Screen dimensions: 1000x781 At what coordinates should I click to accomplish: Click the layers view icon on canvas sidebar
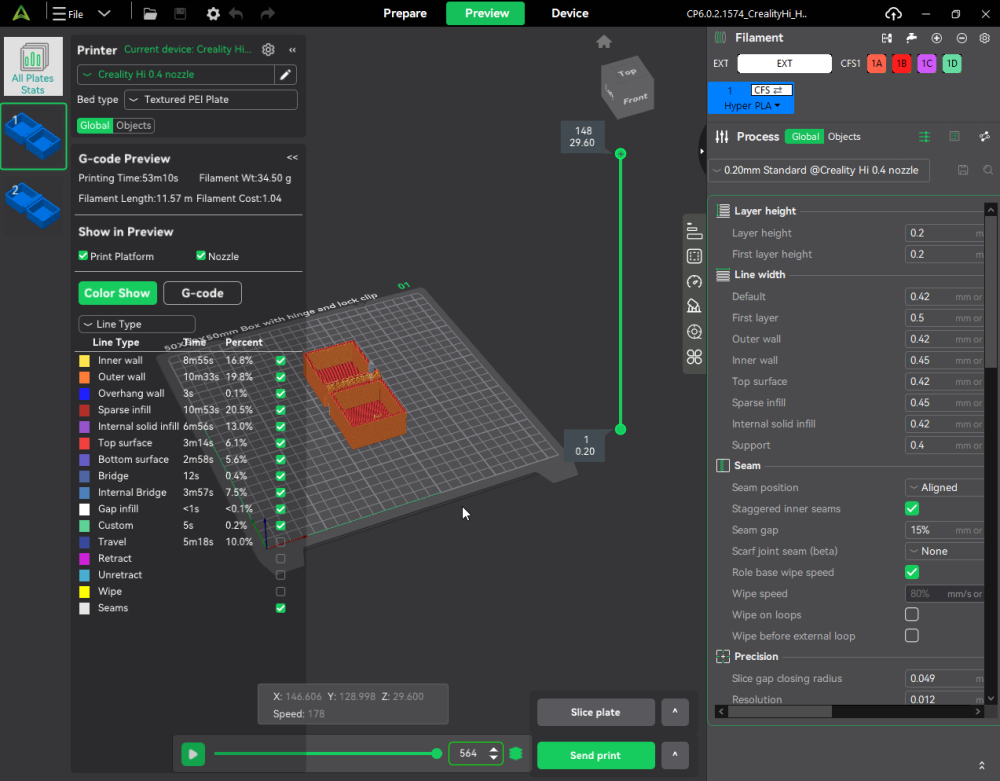695,231
